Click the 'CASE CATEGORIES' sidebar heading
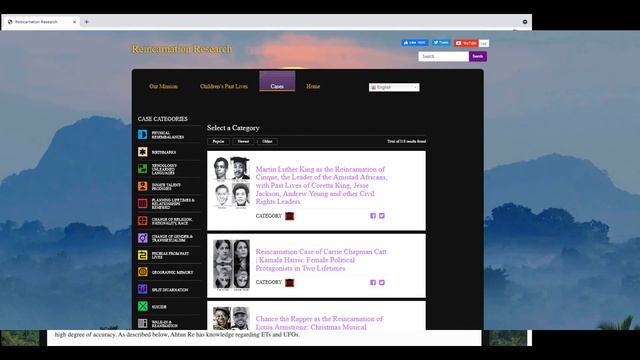Screen dimensions: 640x360 tap(162, 119)
